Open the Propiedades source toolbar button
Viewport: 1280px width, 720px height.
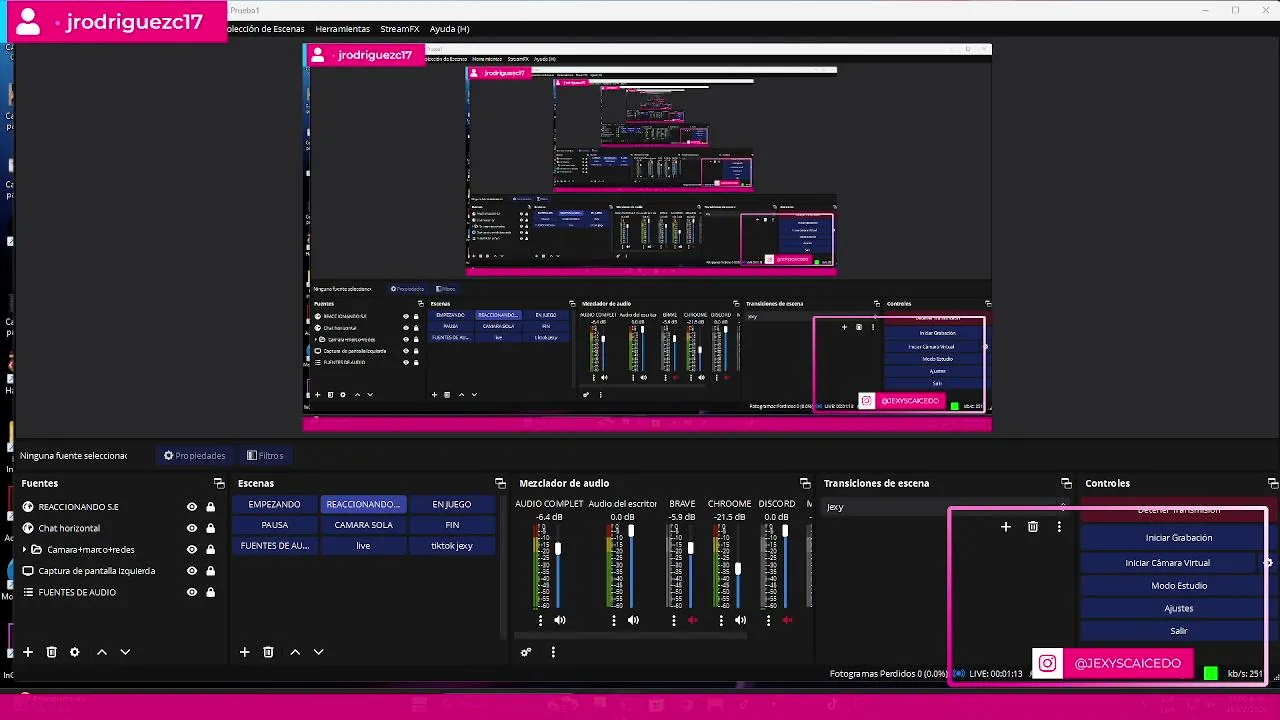coord(195,456)
